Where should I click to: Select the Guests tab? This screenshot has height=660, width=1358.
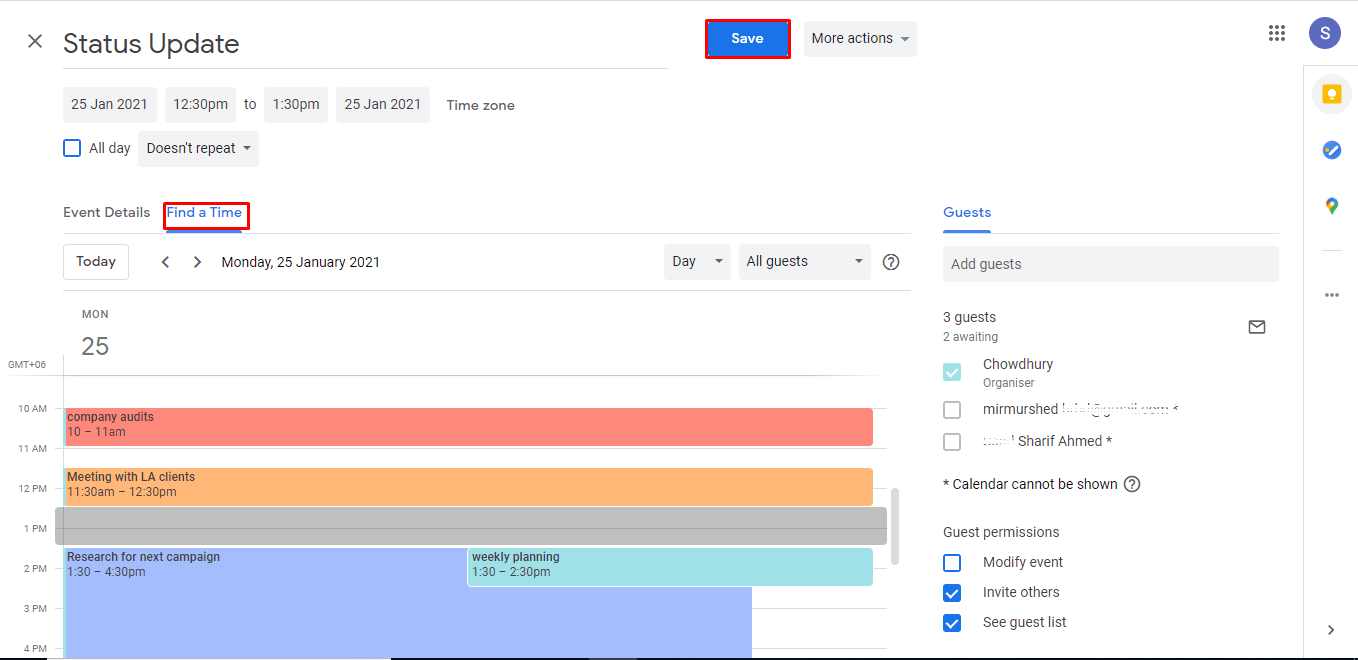[x=967, y=213]
